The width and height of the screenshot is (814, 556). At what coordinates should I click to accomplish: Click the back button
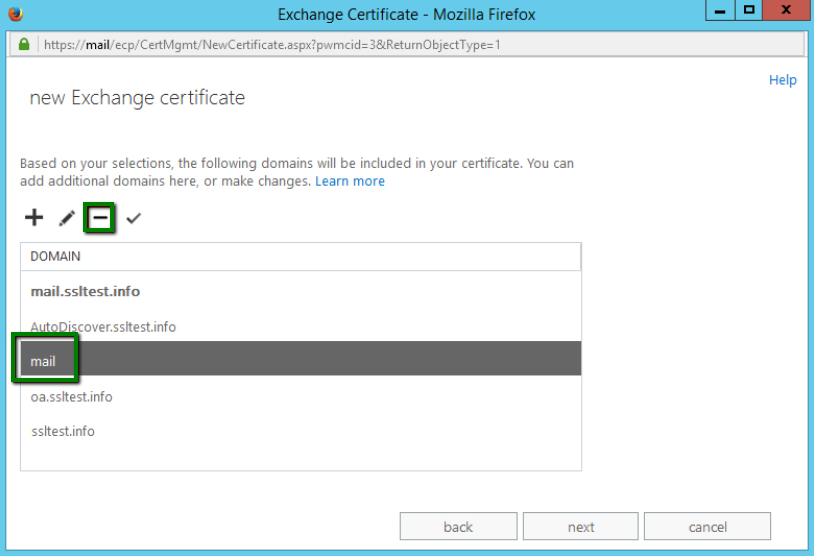(x=458, y=526)
